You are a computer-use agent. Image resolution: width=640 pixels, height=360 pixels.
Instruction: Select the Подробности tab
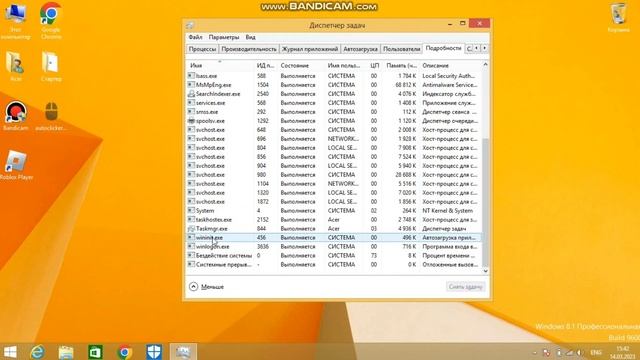[x=443, y=48]
